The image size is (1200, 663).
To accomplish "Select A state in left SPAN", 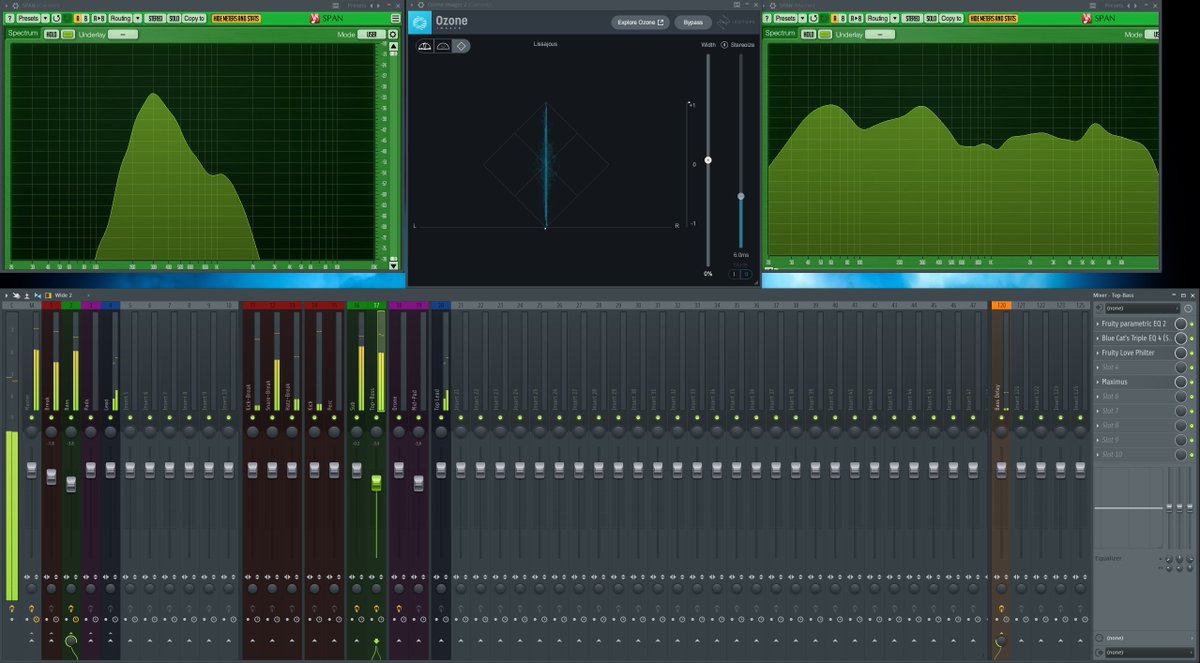I will (x=77, y=18).
